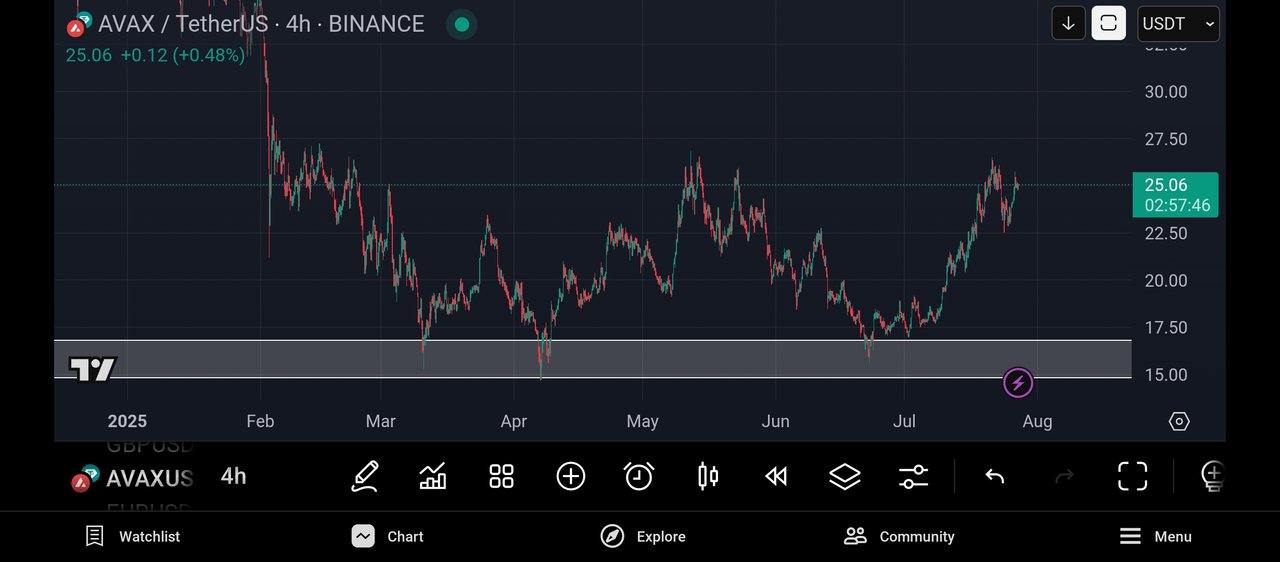Click the AVAX / TetherUS chart title

pyautogui.click(x=261, y=24)
